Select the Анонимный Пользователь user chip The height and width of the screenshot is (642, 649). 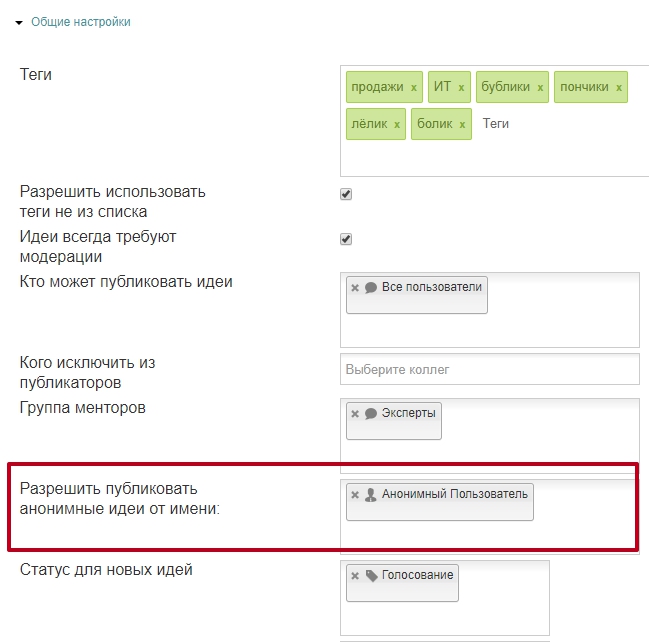440,502
